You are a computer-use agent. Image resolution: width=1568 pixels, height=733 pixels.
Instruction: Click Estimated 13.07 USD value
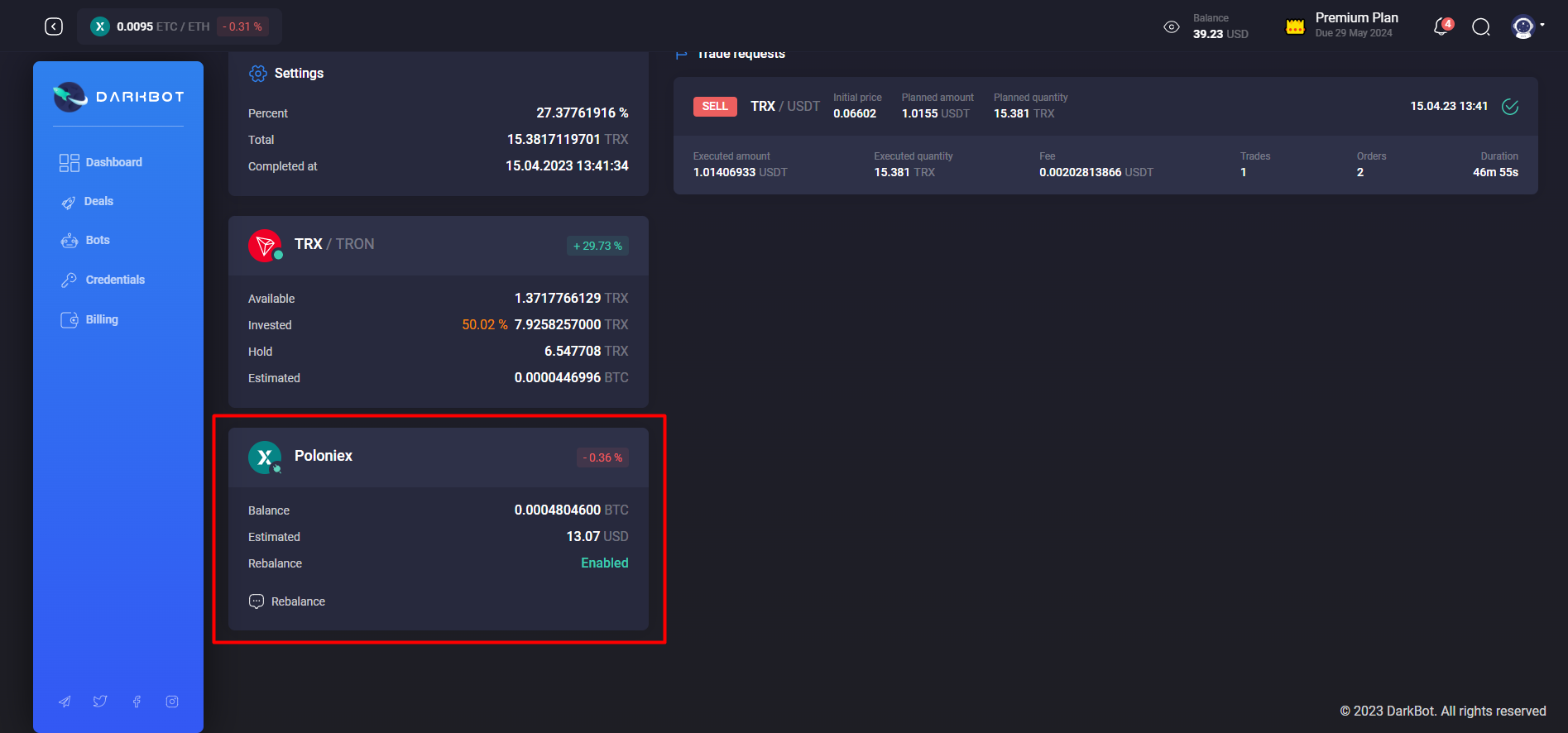597,536
